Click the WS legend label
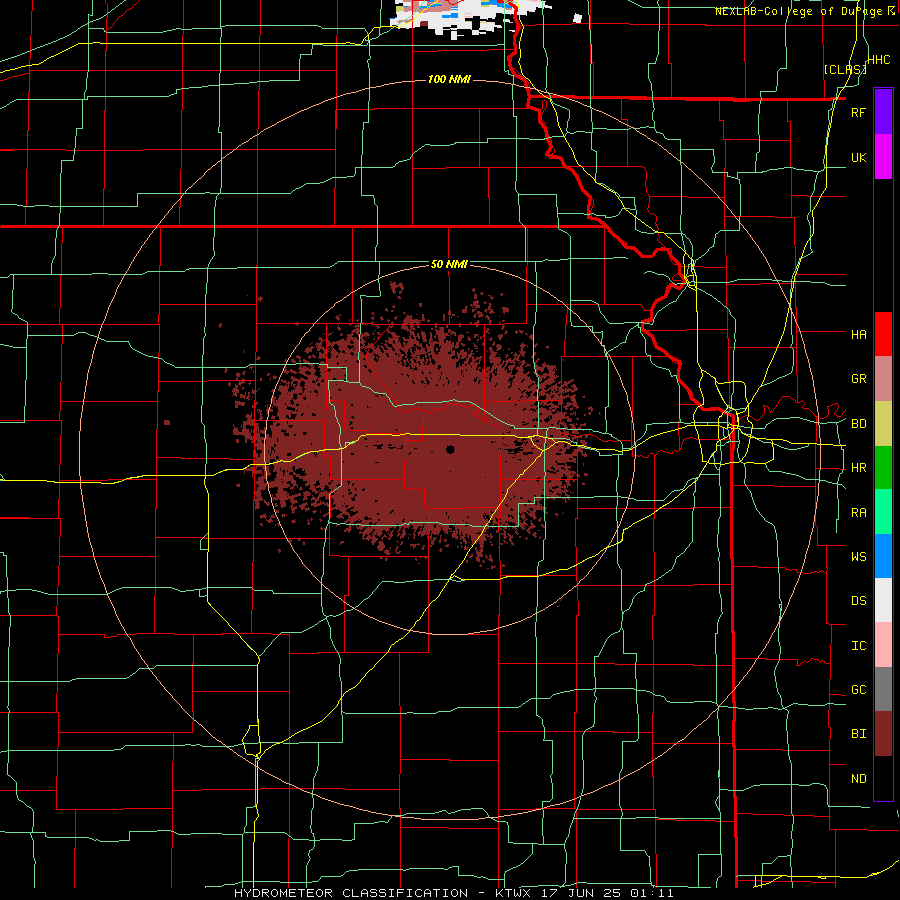The image size is (900, 900). [858, 556]
